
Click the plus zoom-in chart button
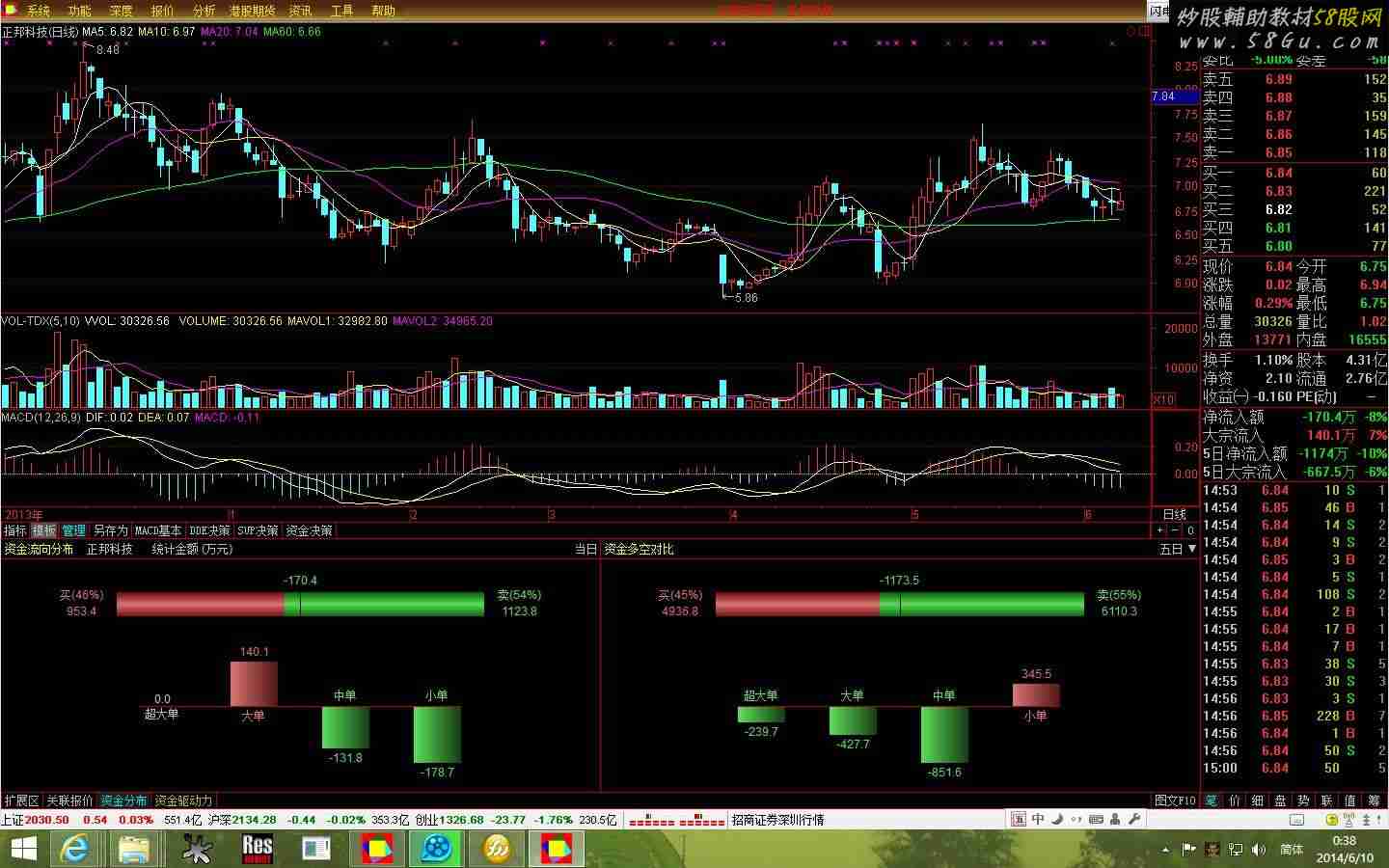tap(1160, 530)
